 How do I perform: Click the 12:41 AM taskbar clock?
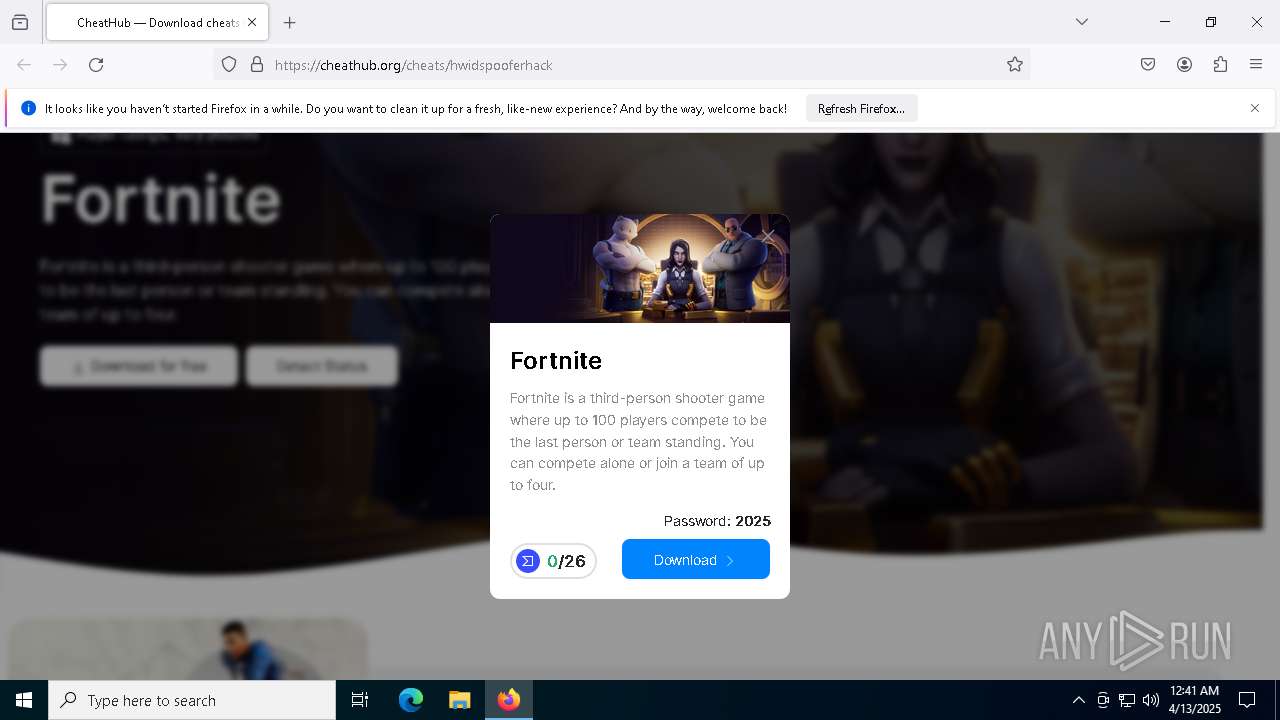tap(1195, 700)
